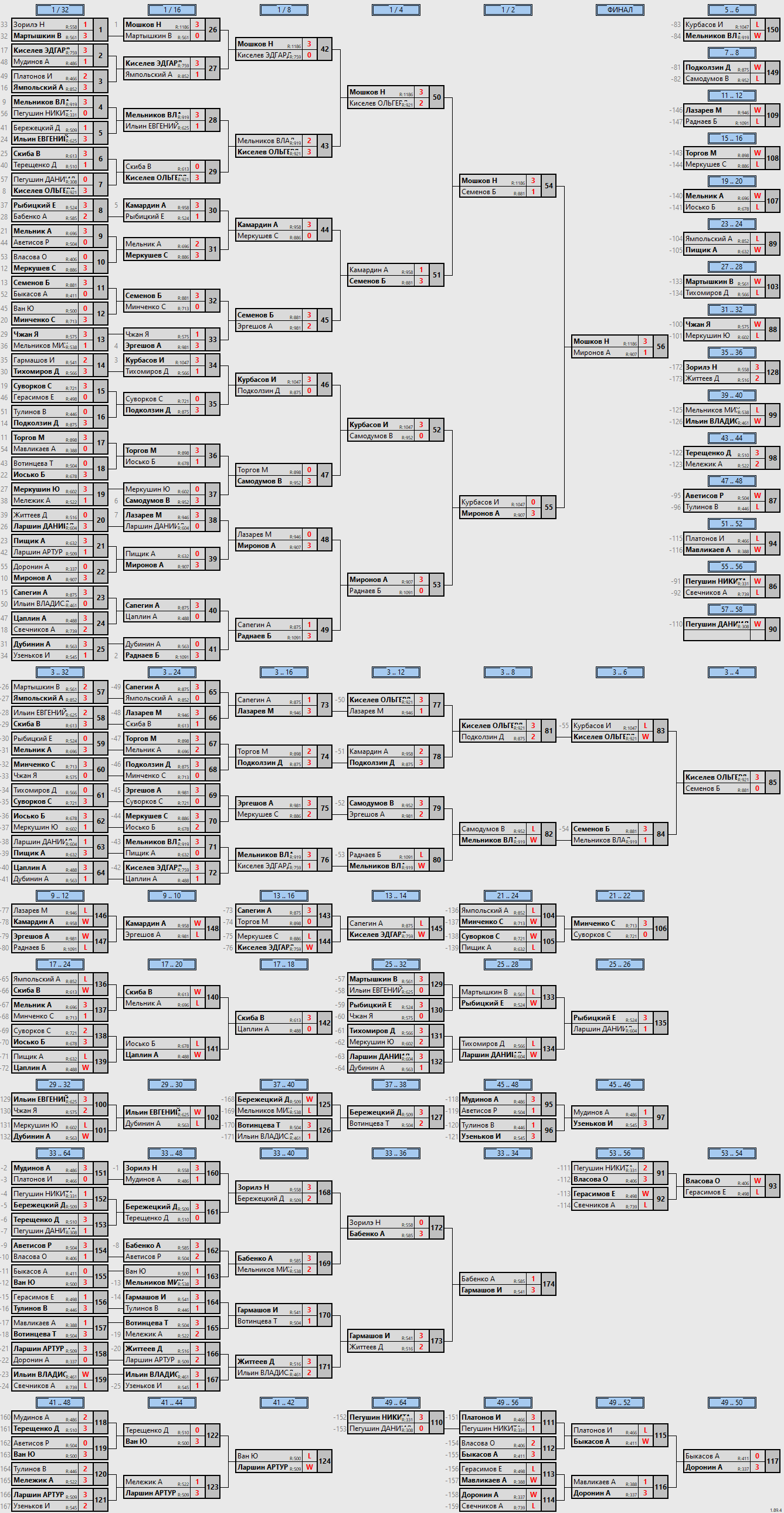Select the "ФИНАЛ" header

point(620,10)
